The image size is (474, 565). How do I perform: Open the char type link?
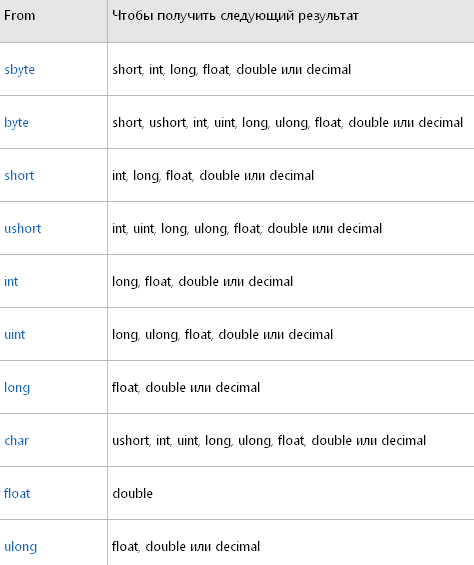pos(17,440)
